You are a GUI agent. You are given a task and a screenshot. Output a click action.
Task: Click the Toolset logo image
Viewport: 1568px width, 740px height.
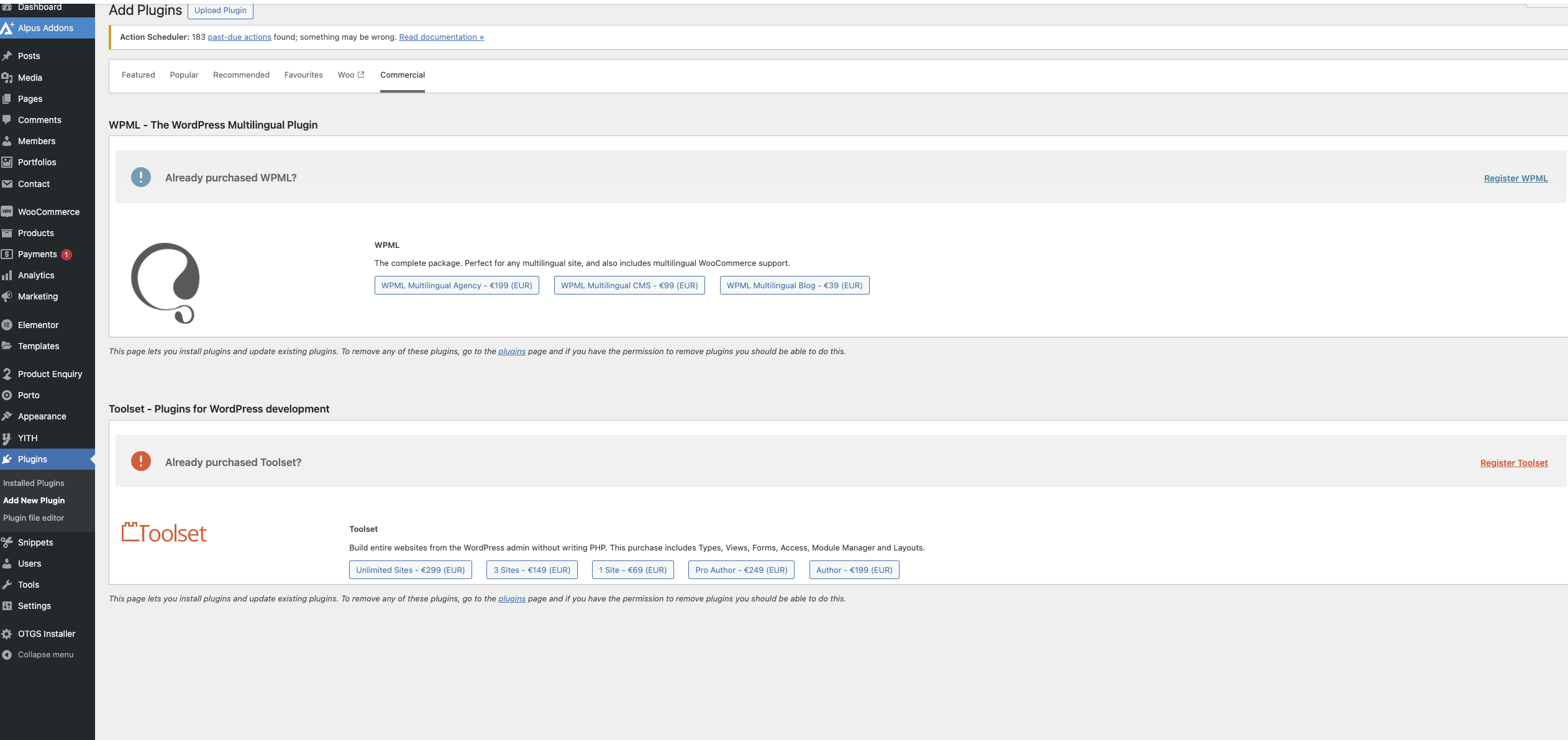[x=164, y=533]
